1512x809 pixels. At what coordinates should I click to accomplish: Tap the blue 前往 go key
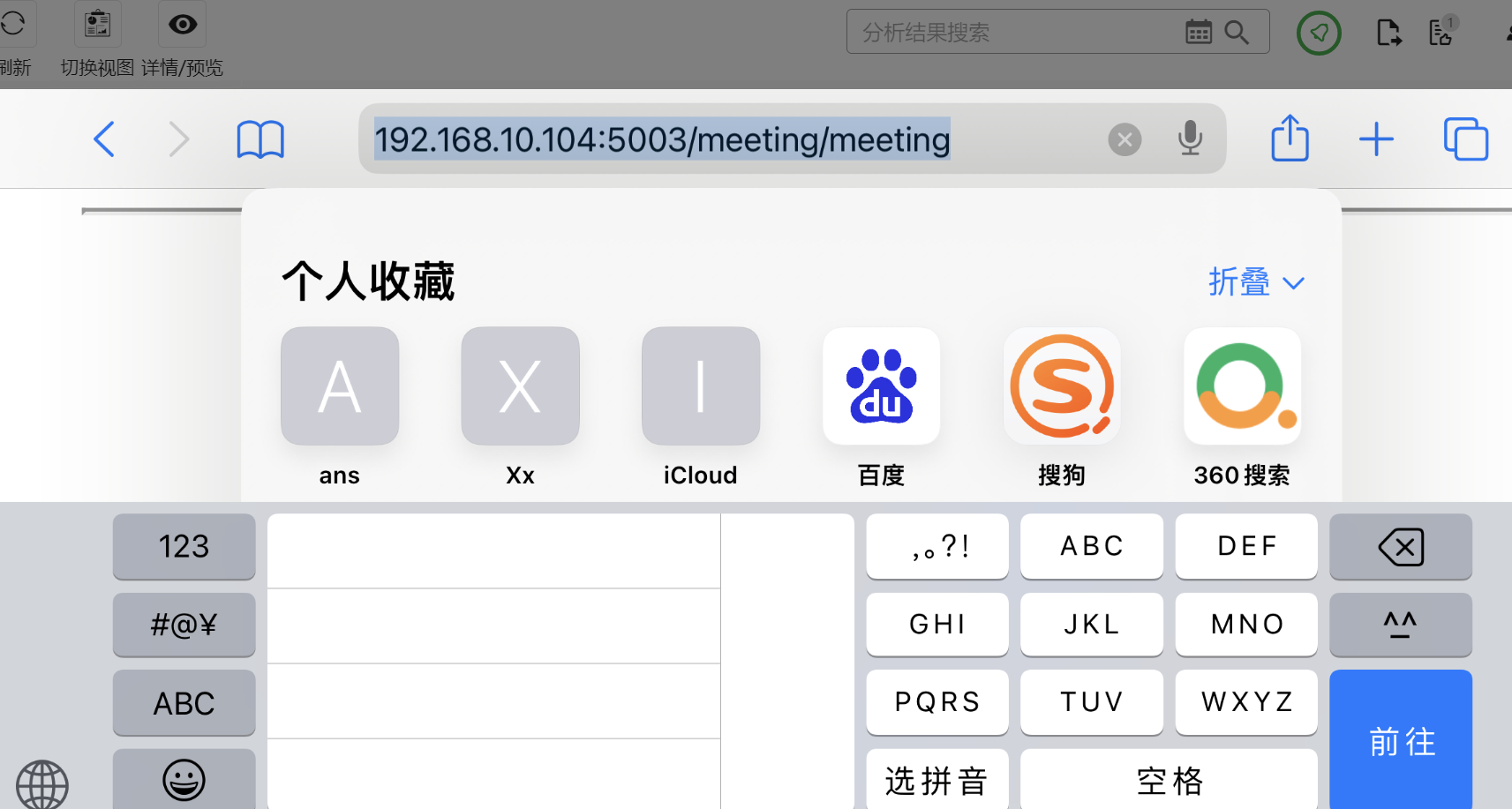(1401, 739)
